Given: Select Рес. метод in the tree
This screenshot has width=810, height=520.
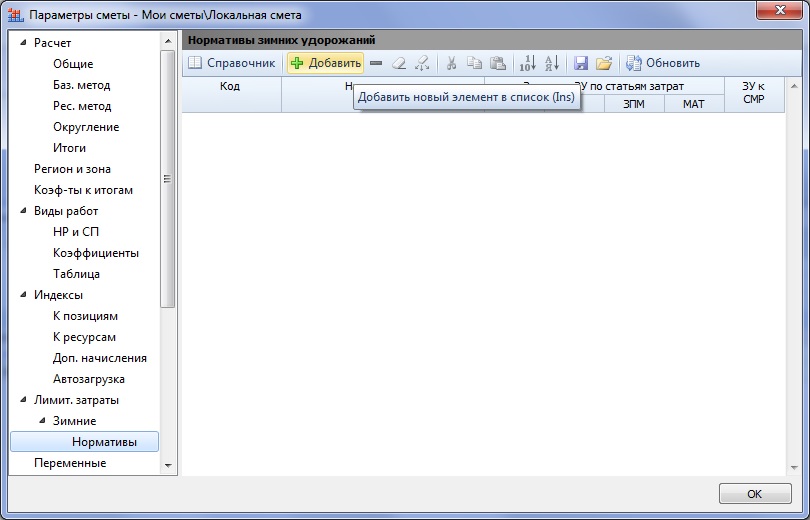Looking at the screenshot, I should tap(82, 106).
